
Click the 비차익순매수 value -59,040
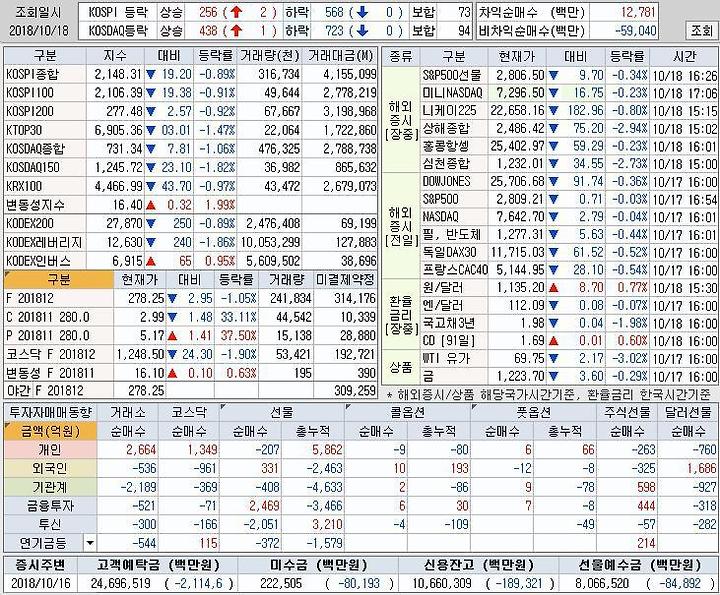click(636, 31)
